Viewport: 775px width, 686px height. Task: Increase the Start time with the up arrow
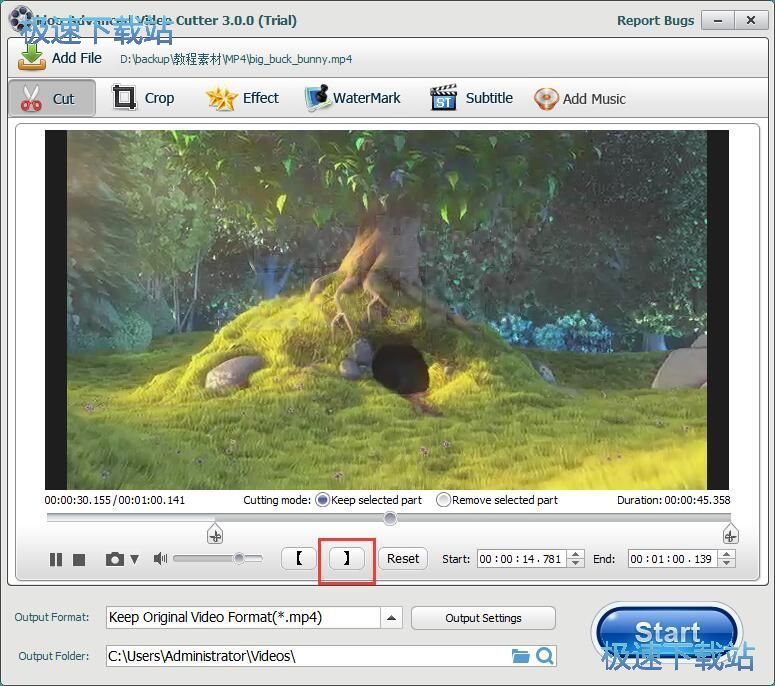click(575, 555)
